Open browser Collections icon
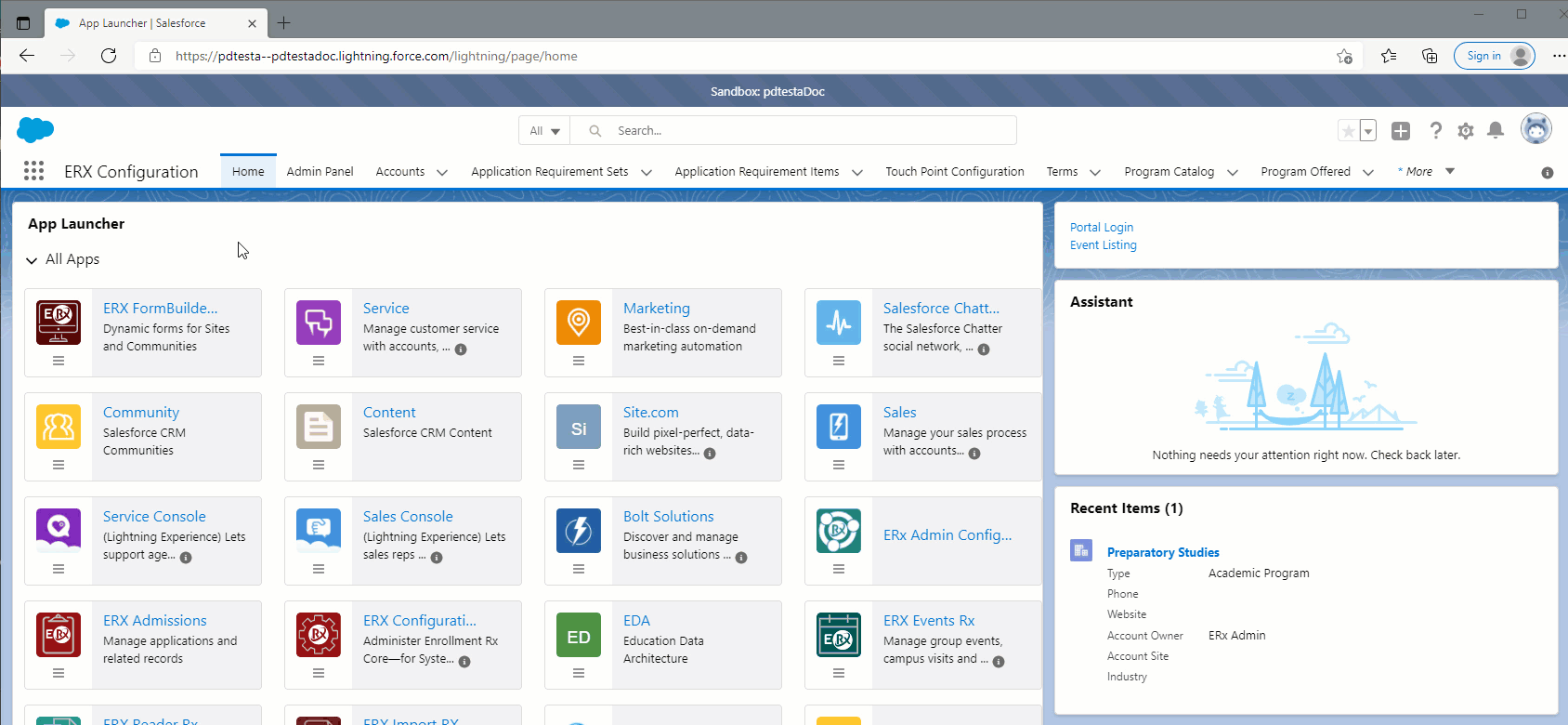This screenshot has height=725, width=1568. [1430, 56]
